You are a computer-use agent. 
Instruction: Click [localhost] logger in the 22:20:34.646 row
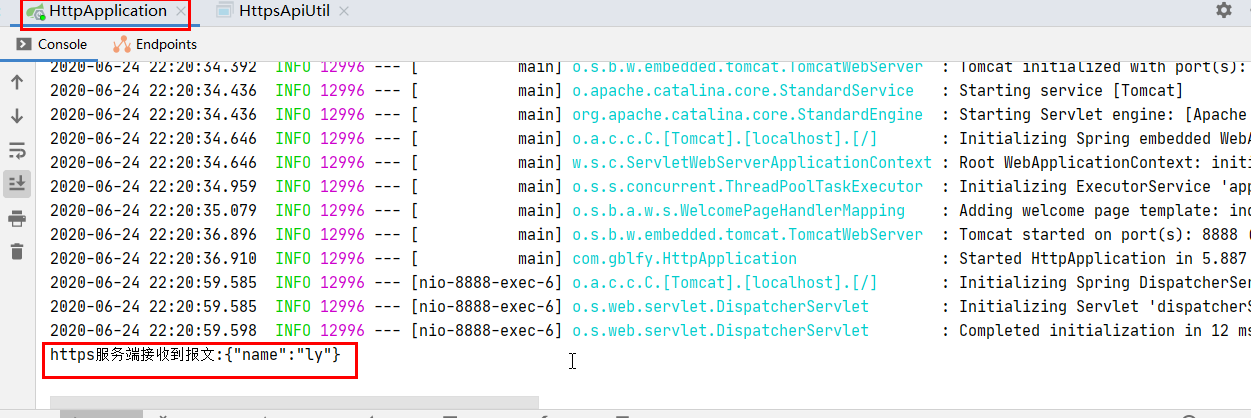725,139
